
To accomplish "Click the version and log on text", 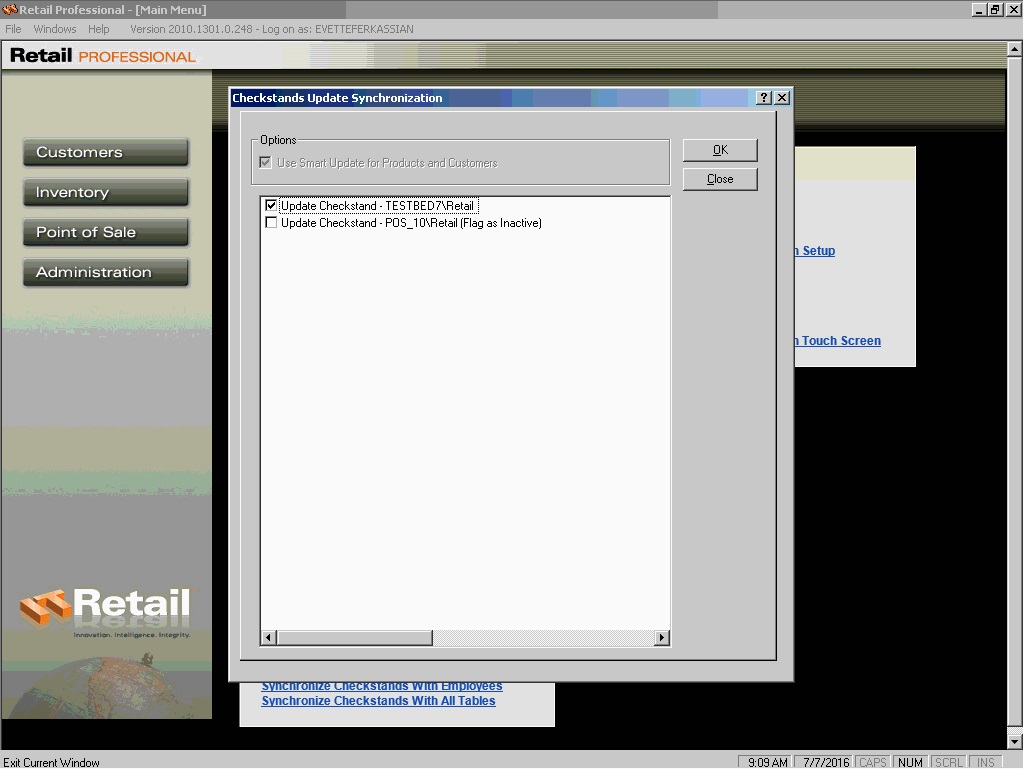I will coord(272,29).
